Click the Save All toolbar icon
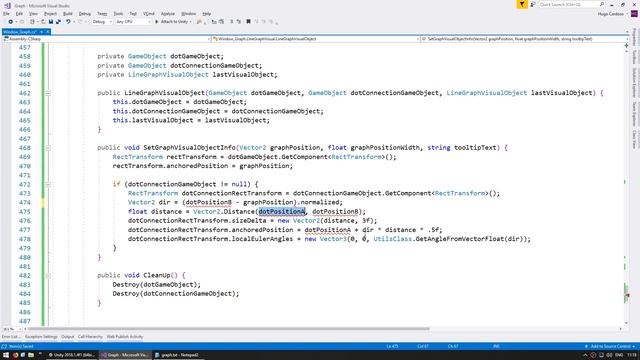Image resolution: width=640 pixels, height=360 pixels. pyautogui.click(x=58, y=22)
